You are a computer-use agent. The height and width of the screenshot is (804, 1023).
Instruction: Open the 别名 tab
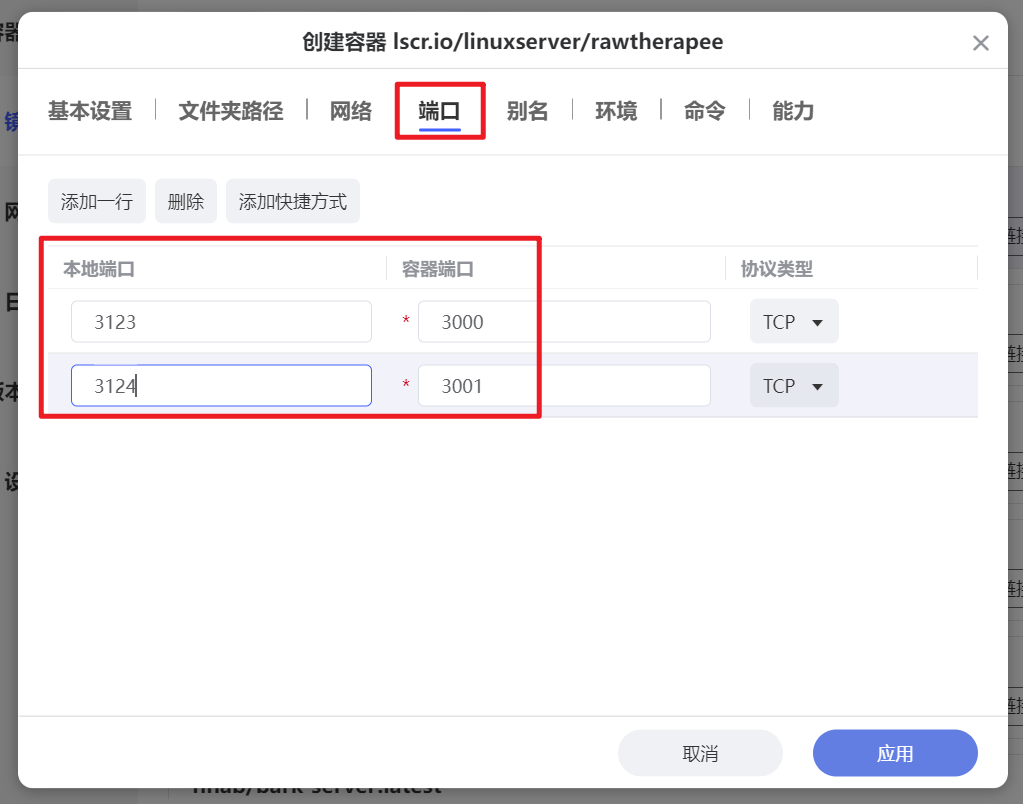(x=527, y=111)
